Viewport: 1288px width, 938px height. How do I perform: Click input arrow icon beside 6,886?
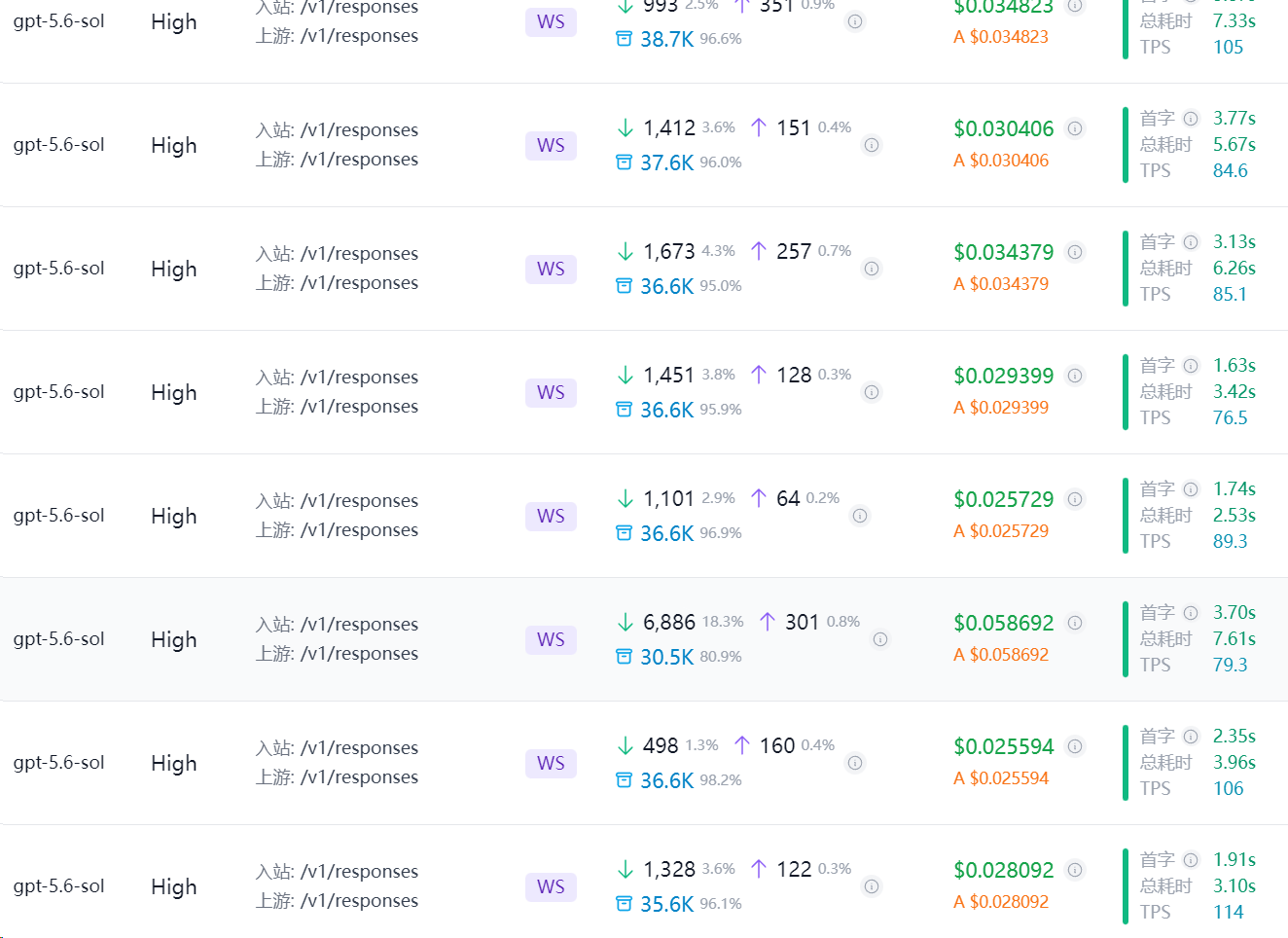626,622
